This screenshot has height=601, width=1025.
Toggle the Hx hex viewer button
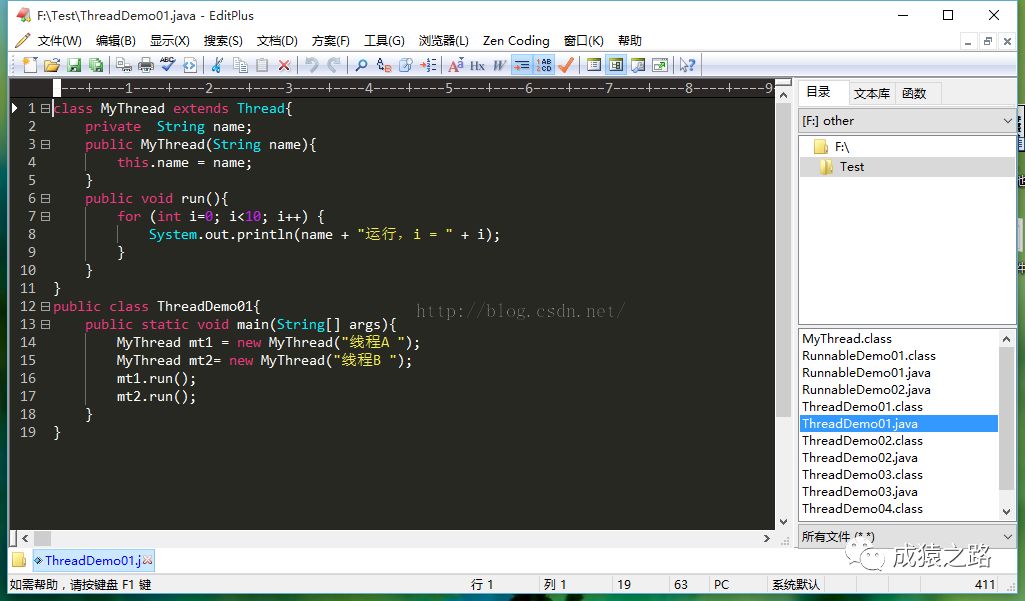tap(477, 65)
